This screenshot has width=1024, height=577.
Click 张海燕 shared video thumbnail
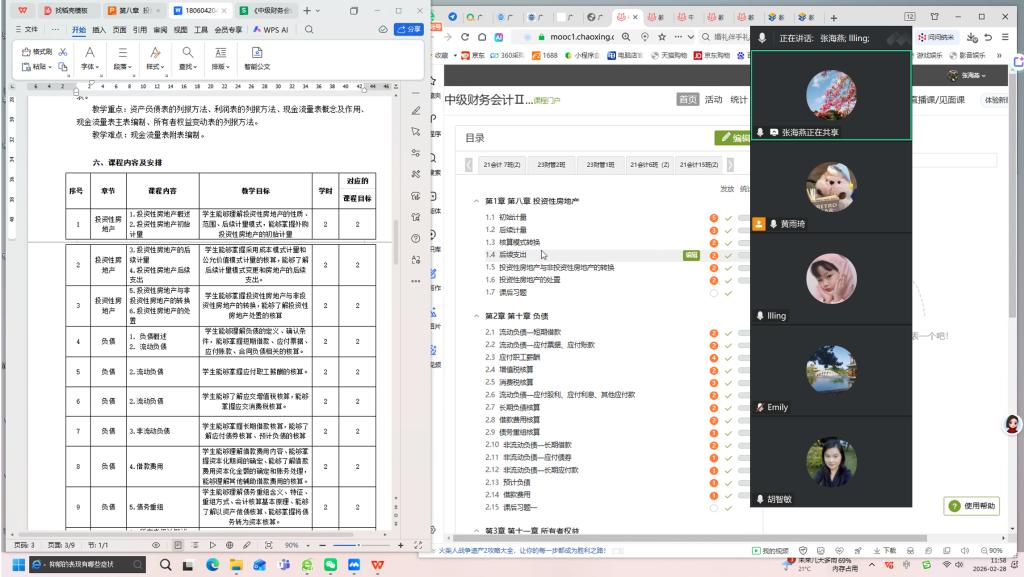click(830, 95)
